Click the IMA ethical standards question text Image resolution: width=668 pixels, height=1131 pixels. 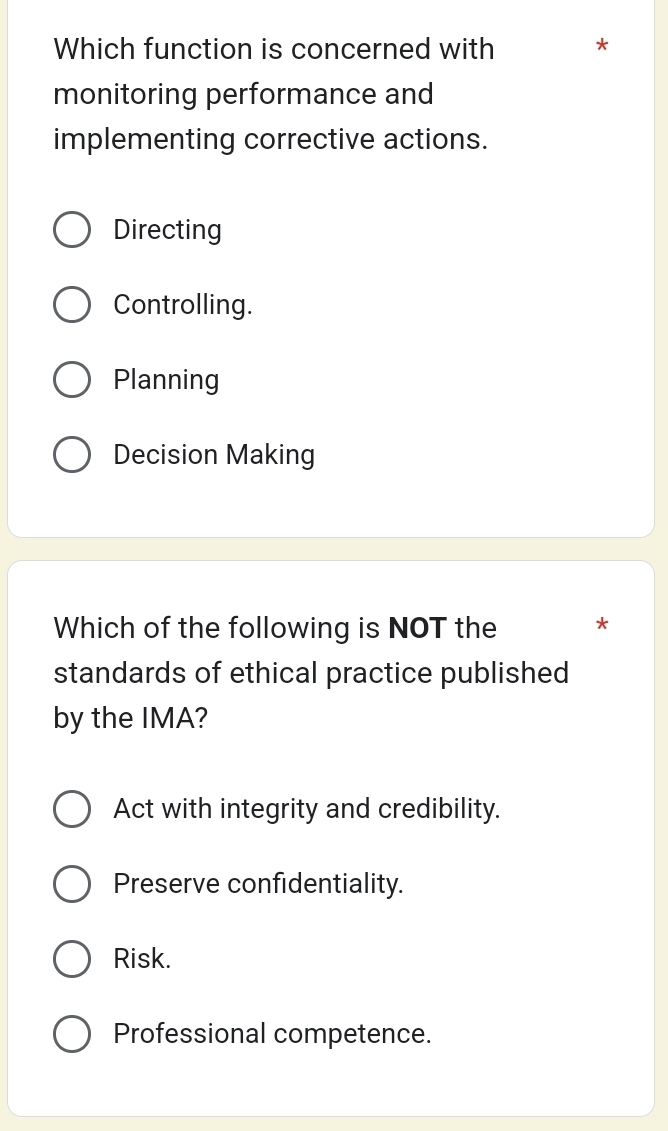pyautogui.click(x=311, y=672)
